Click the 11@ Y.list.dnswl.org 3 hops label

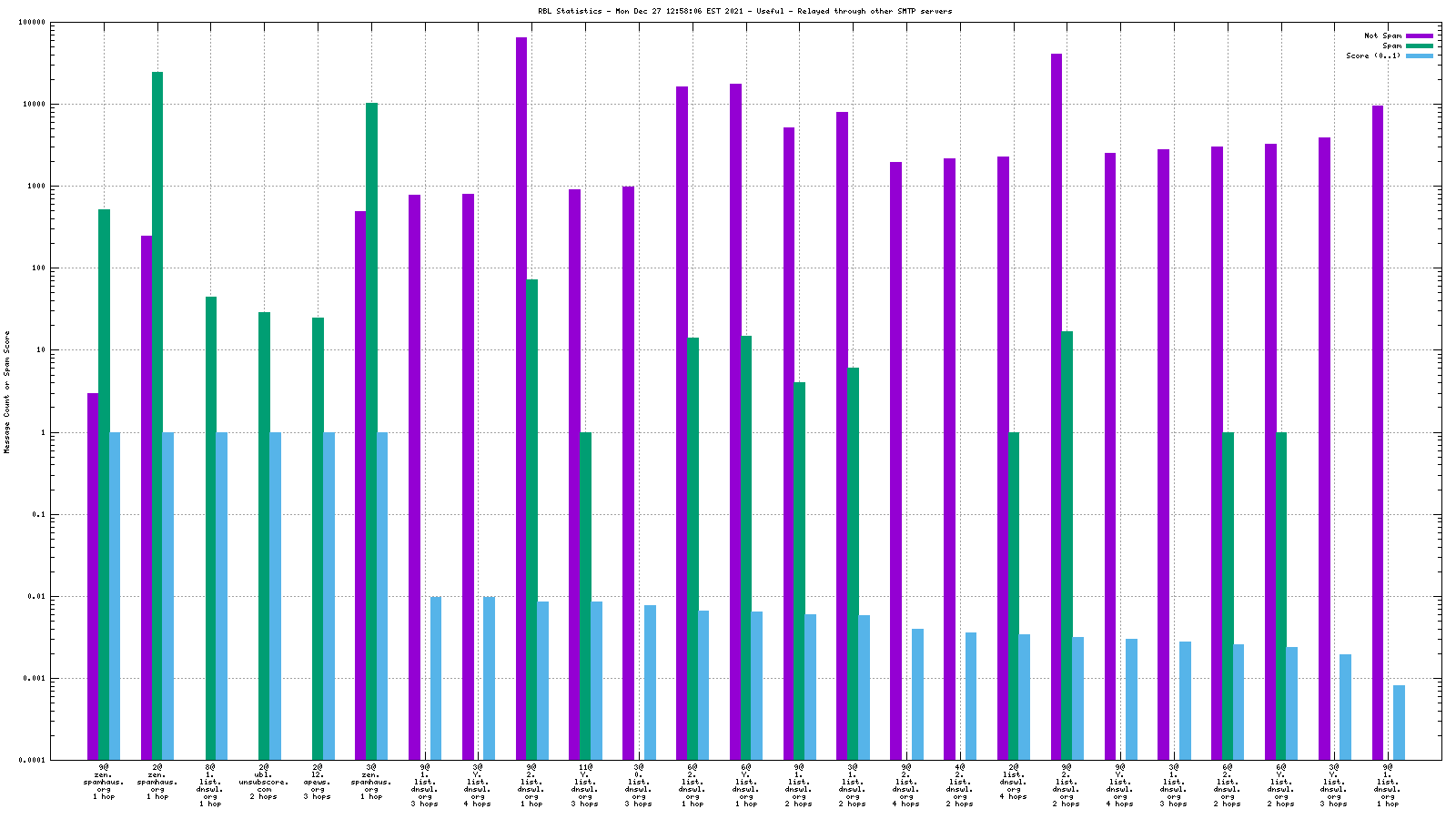coord(585,785)
